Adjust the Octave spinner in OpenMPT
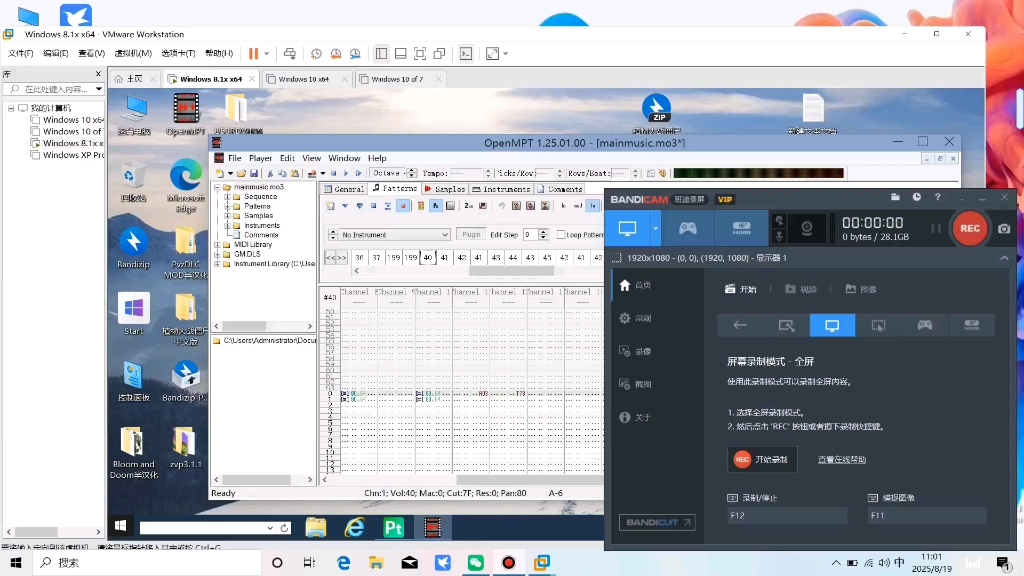Screen dimensions: 1024x576 tap(411, 173)
